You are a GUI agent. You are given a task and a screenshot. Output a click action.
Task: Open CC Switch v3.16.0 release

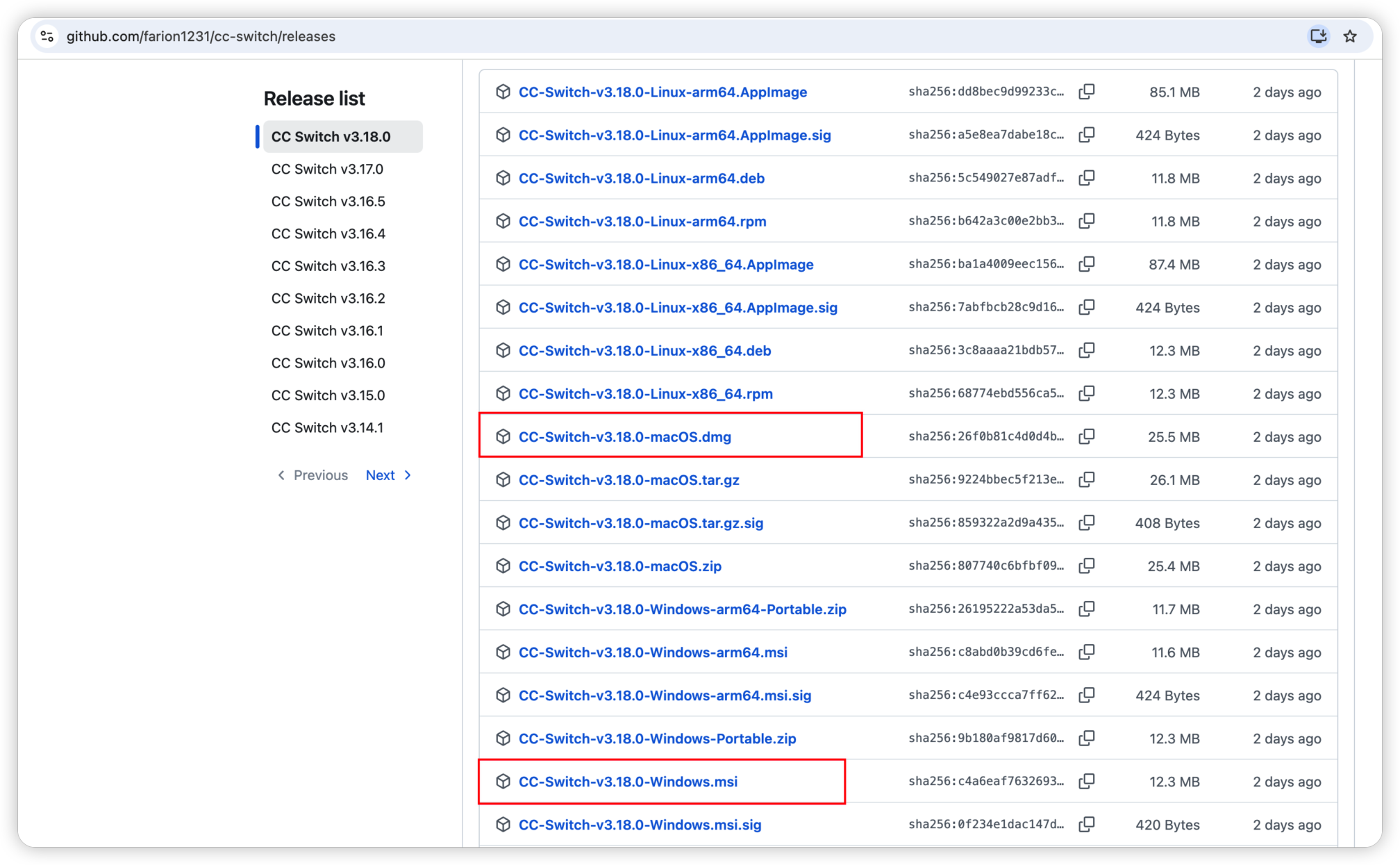(x=328, y=363)
